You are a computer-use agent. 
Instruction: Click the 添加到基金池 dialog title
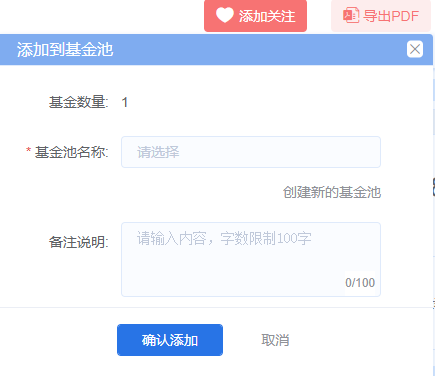point(65,49)
